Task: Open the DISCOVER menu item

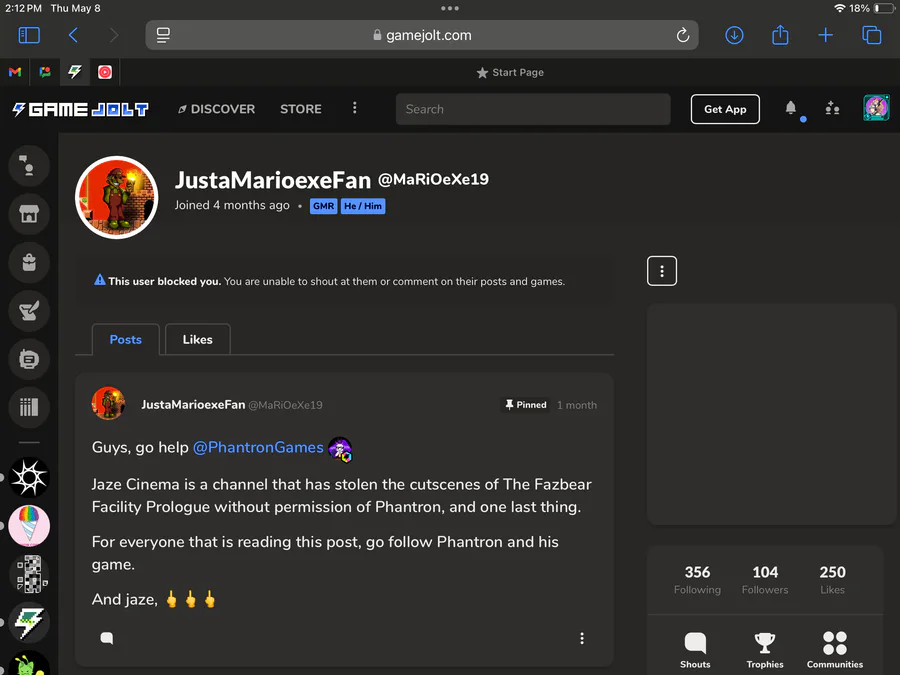Action: pyautogui.click(x=216, y=109)
